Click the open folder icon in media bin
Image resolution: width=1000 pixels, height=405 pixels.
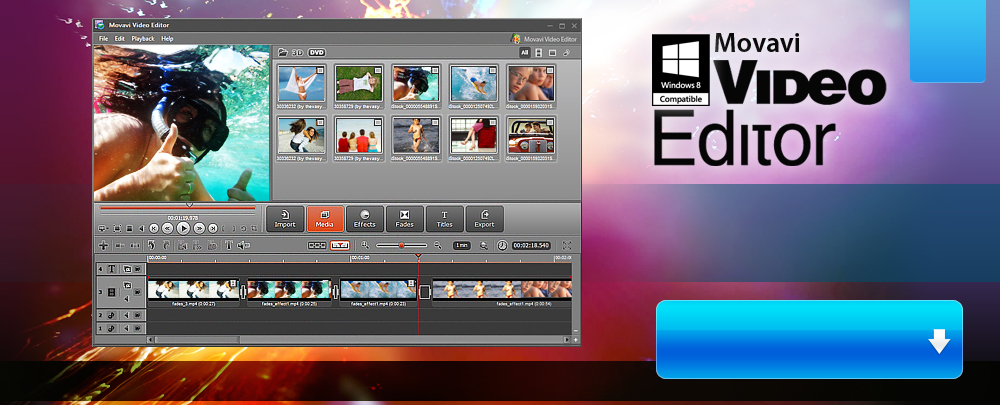coord(283,52)
